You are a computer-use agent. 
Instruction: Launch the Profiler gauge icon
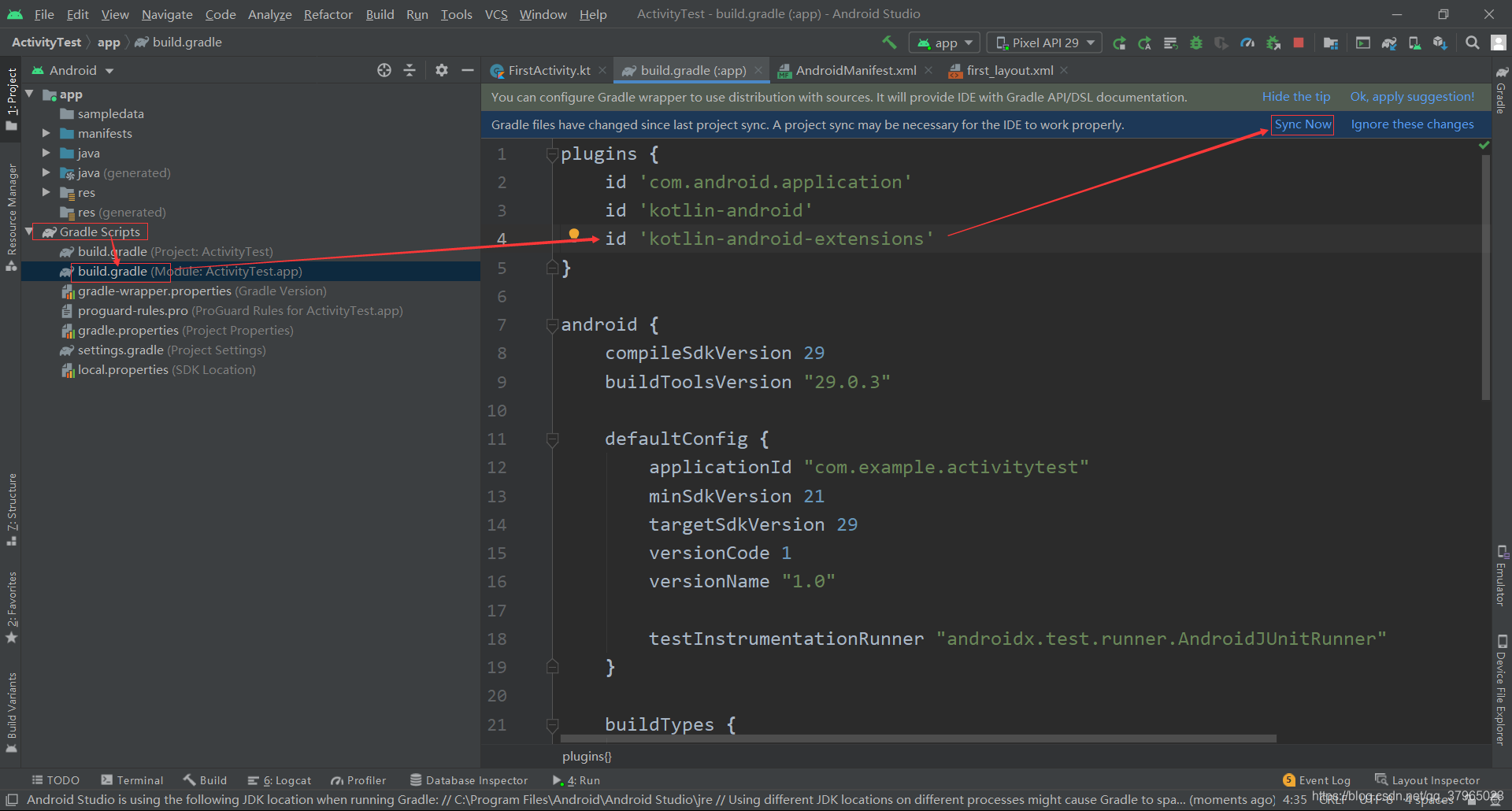coord(1247,43)
